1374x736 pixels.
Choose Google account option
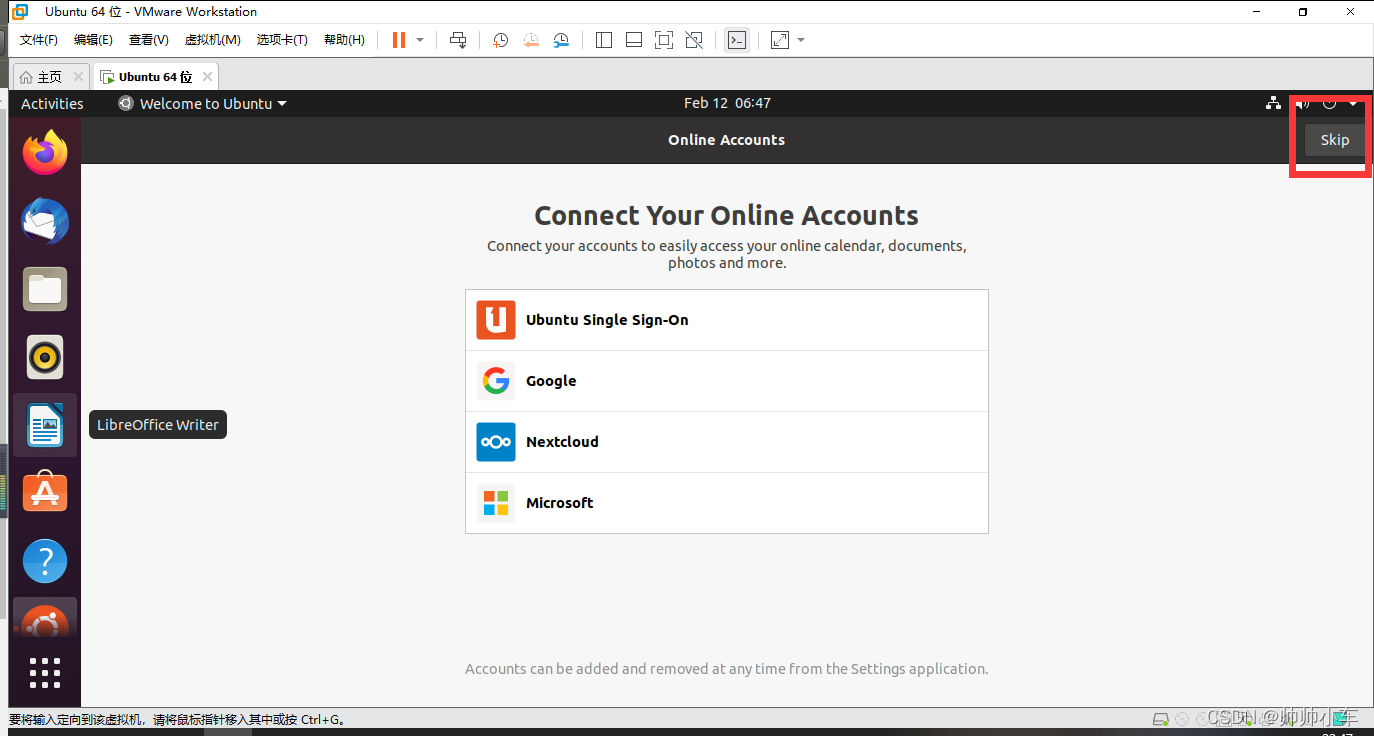pos(727,381)
